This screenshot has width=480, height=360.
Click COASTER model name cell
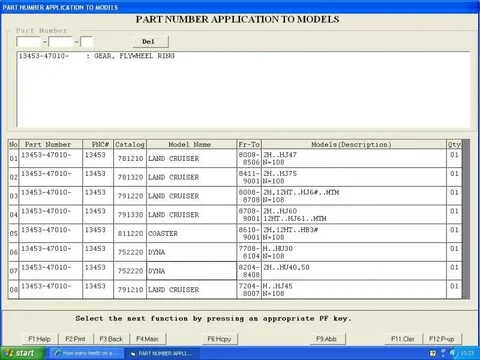(192, 233)
